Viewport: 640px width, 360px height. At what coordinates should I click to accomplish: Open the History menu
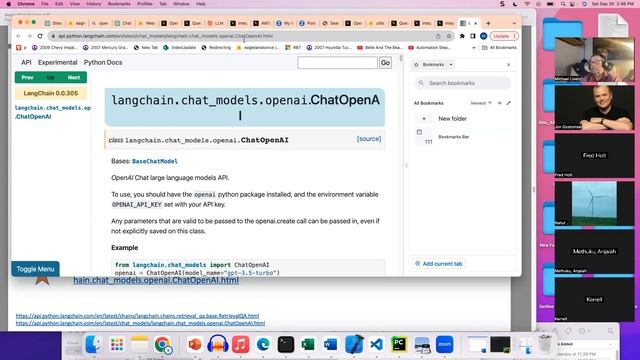click(x=93, y=4)
